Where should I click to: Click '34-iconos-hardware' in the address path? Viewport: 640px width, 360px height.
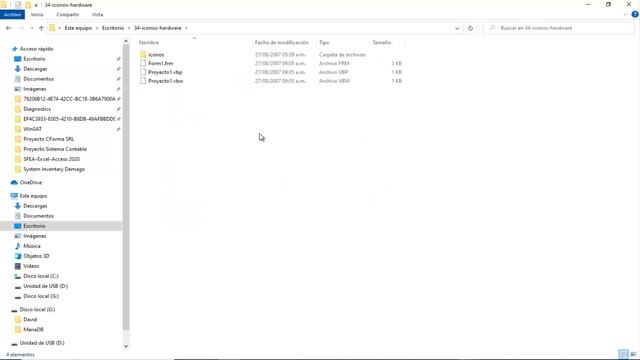pos(158,28)
